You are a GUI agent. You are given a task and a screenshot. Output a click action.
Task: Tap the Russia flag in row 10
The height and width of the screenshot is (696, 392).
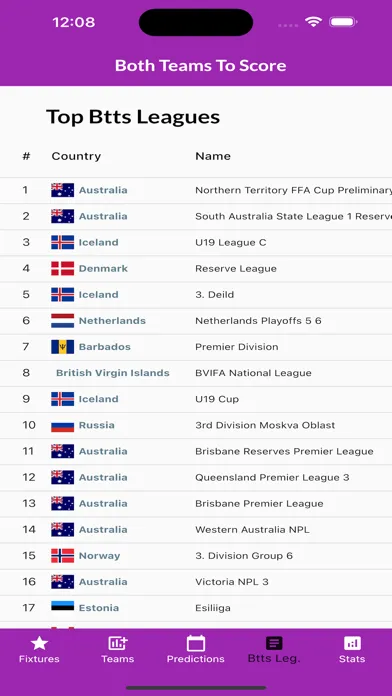point(63,425)
